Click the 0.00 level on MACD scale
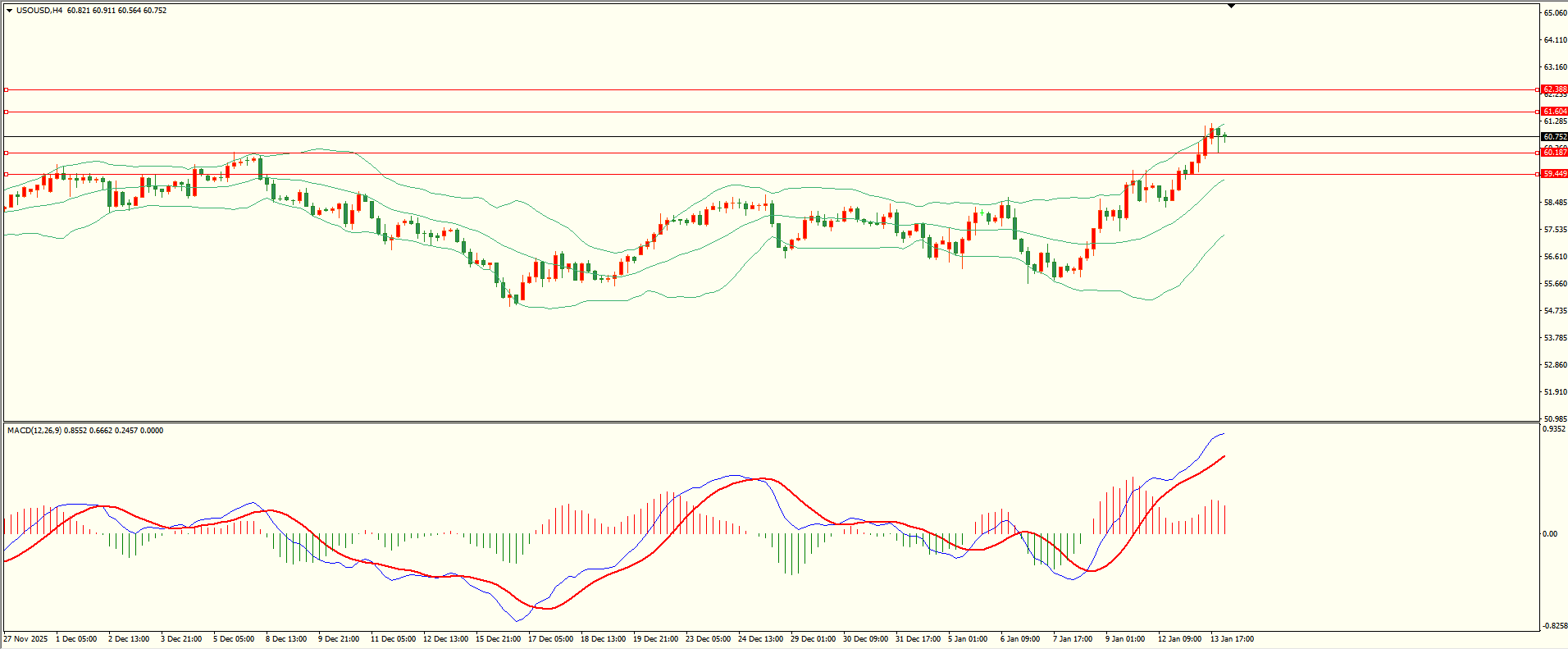Screen dimensions: 1568x649 click(x=1550, y=534)
